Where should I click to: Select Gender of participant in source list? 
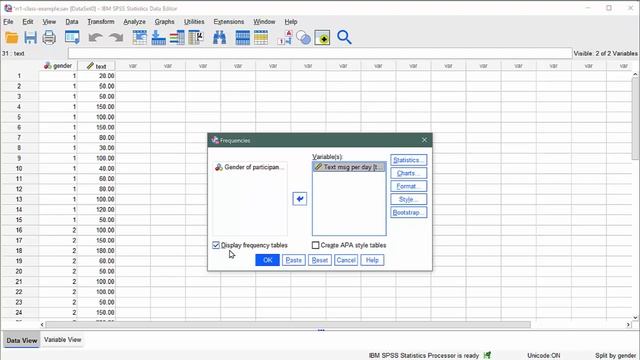(249, 167)
